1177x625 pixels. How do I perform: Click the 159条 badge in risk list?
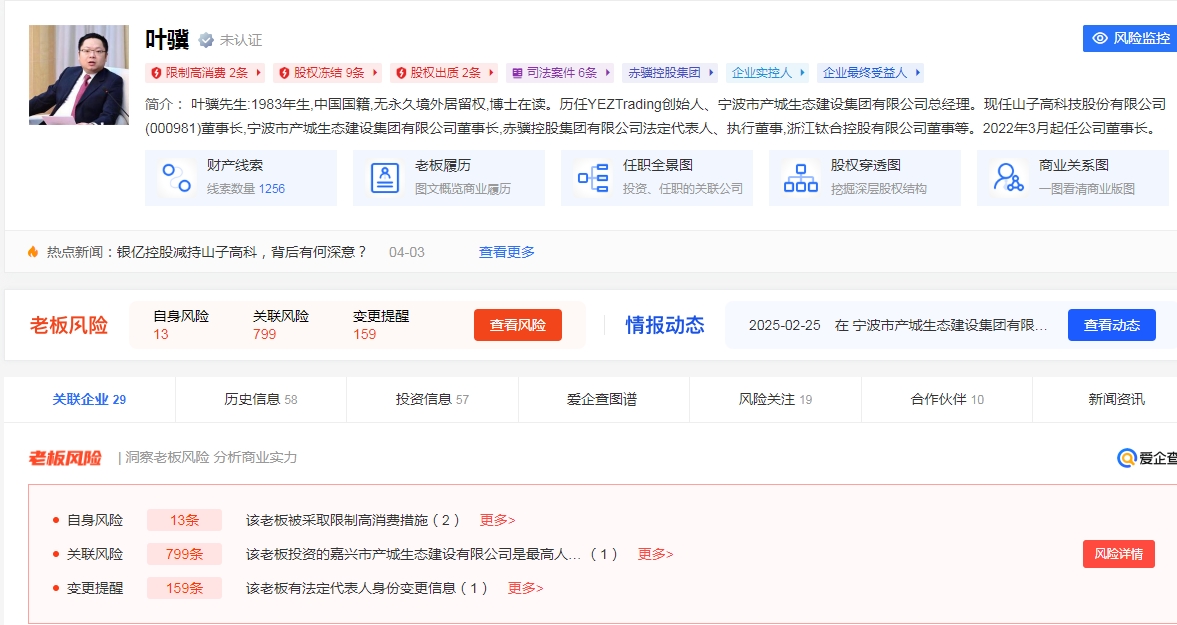185,588
